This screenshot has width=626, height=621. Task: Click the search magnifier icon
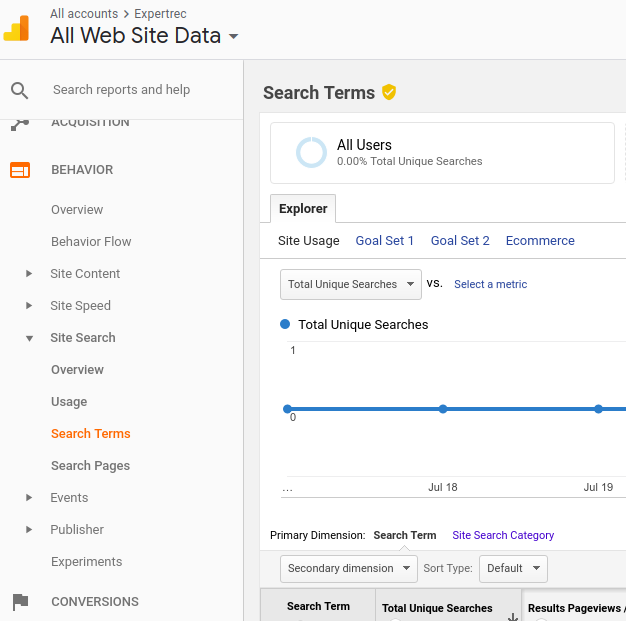(x=19, y=91)
